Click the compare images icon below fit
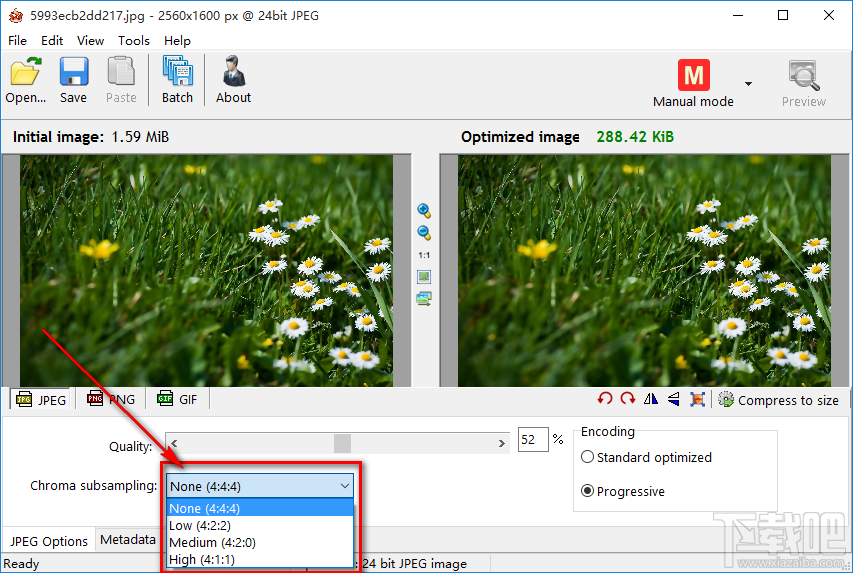Viewport: 853px width, 573px height. [424, 299]
